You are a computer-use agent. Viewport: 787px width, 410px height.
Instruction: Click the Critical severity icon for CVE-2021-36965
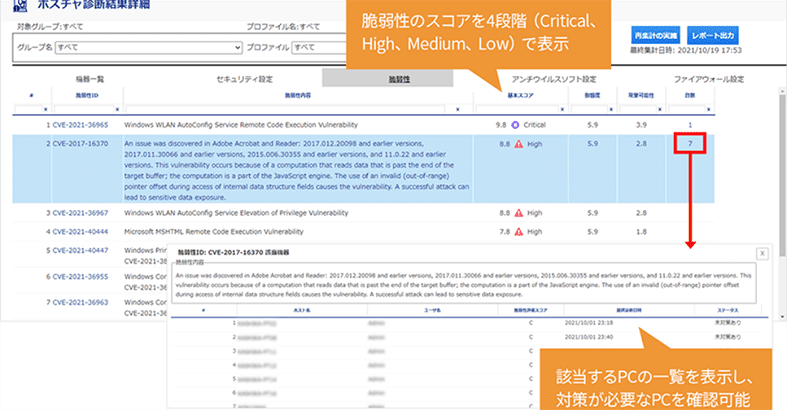click(x=515, y=125)
